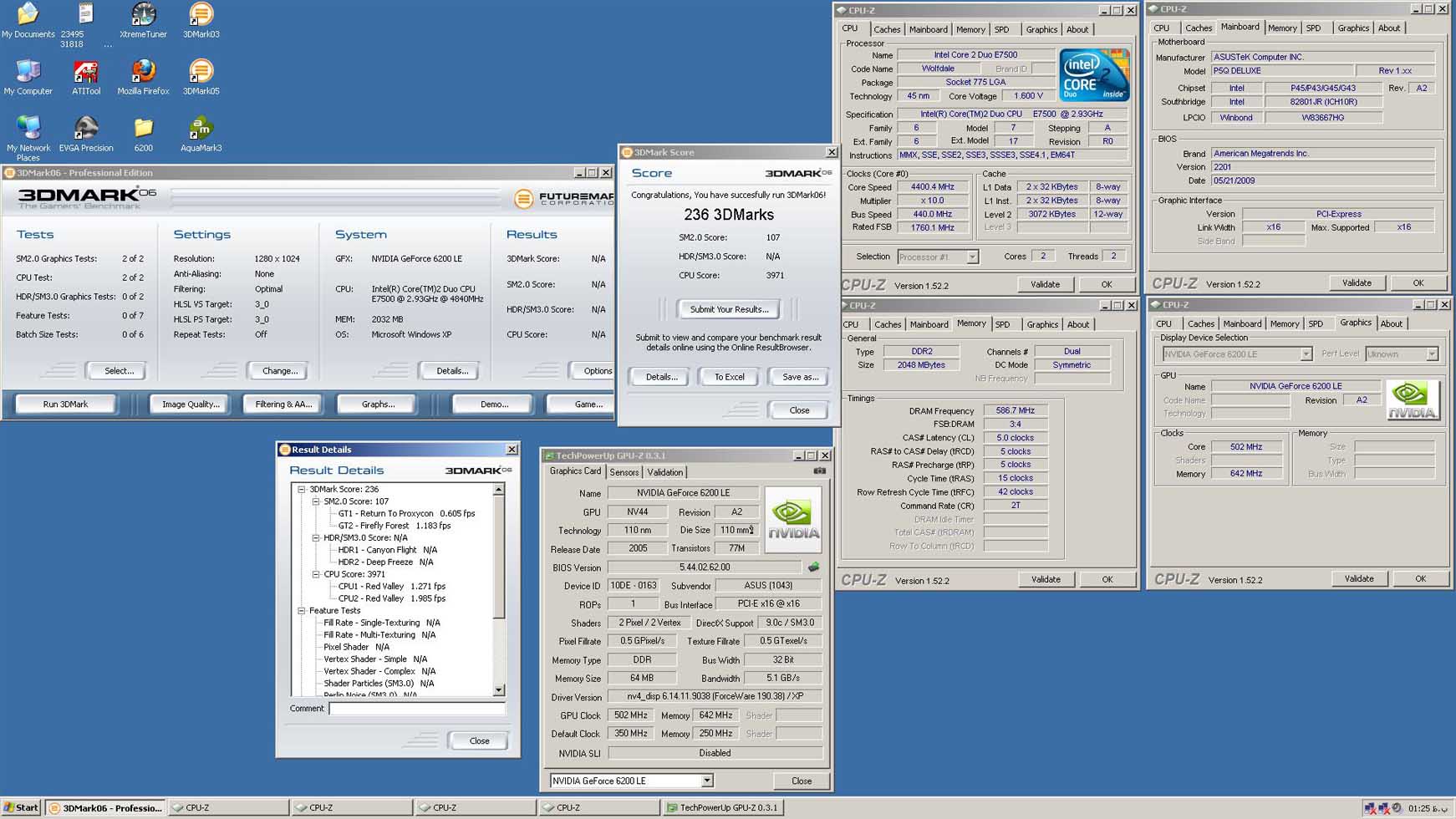Switch to 3DMark06 Professional taskbar button

(105, 808)
